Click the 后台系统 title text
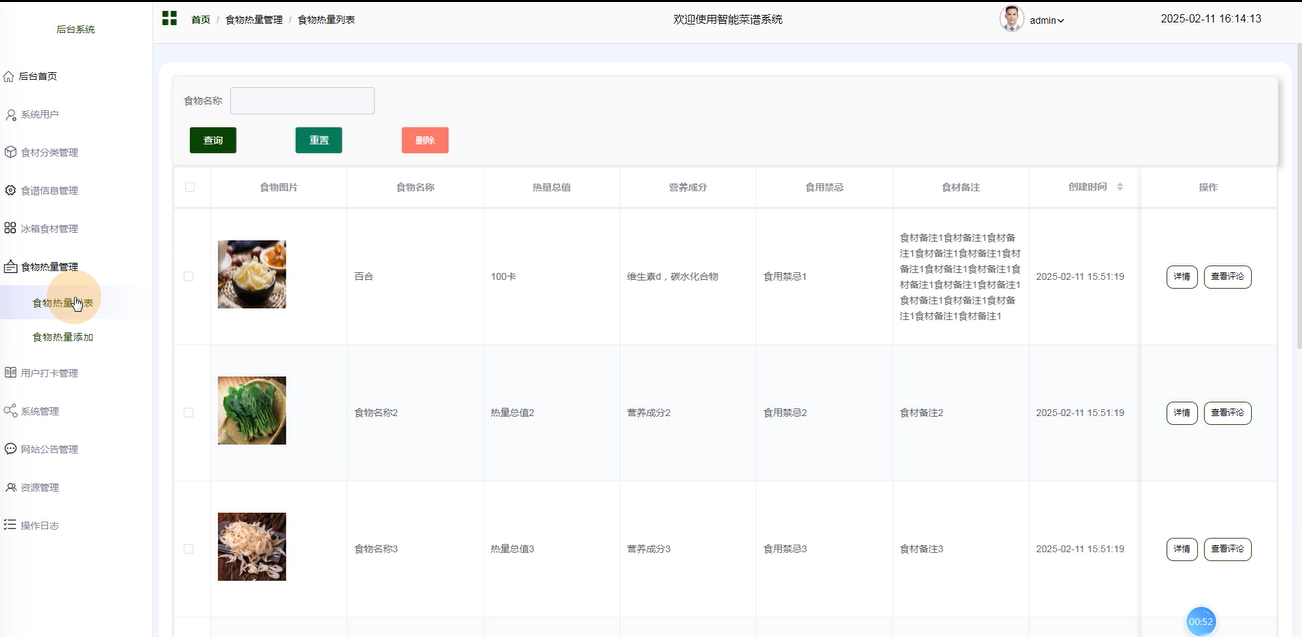The image size is (1302, 637). click(76, 30)
